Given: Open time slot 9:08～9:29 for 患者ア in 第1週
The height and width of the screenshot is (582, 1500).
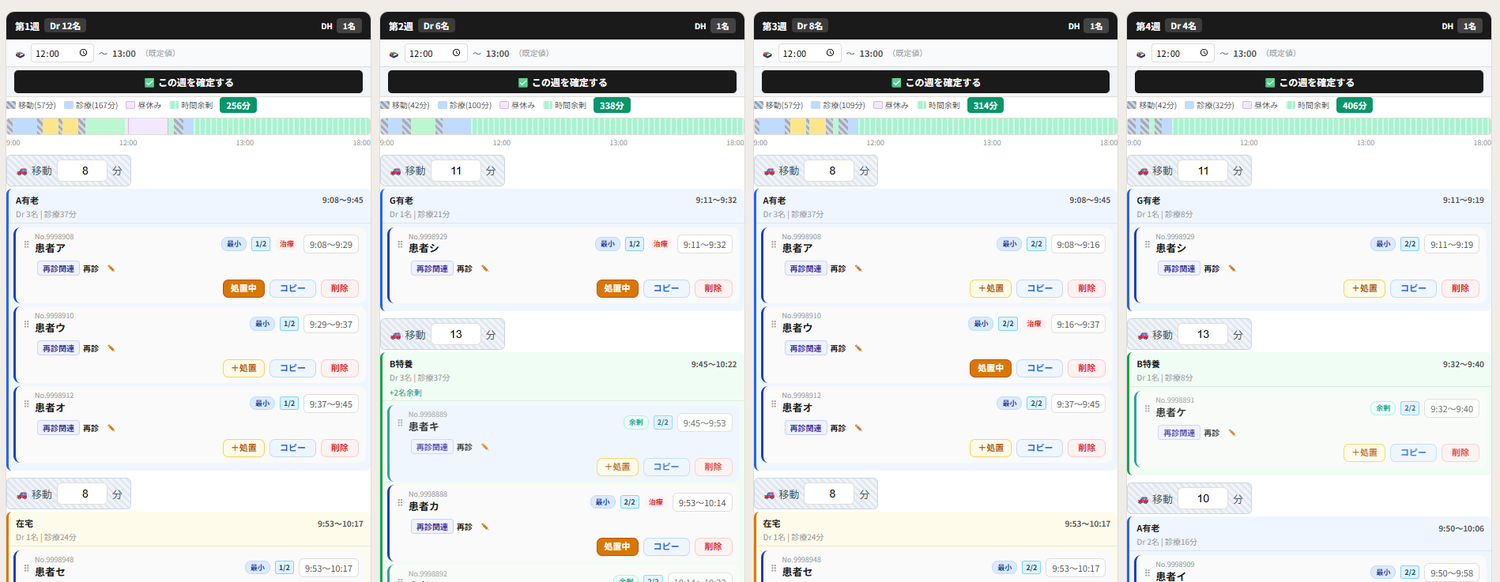Looking at the screenshot, I should pyautogui.click(x=331, y=244).
